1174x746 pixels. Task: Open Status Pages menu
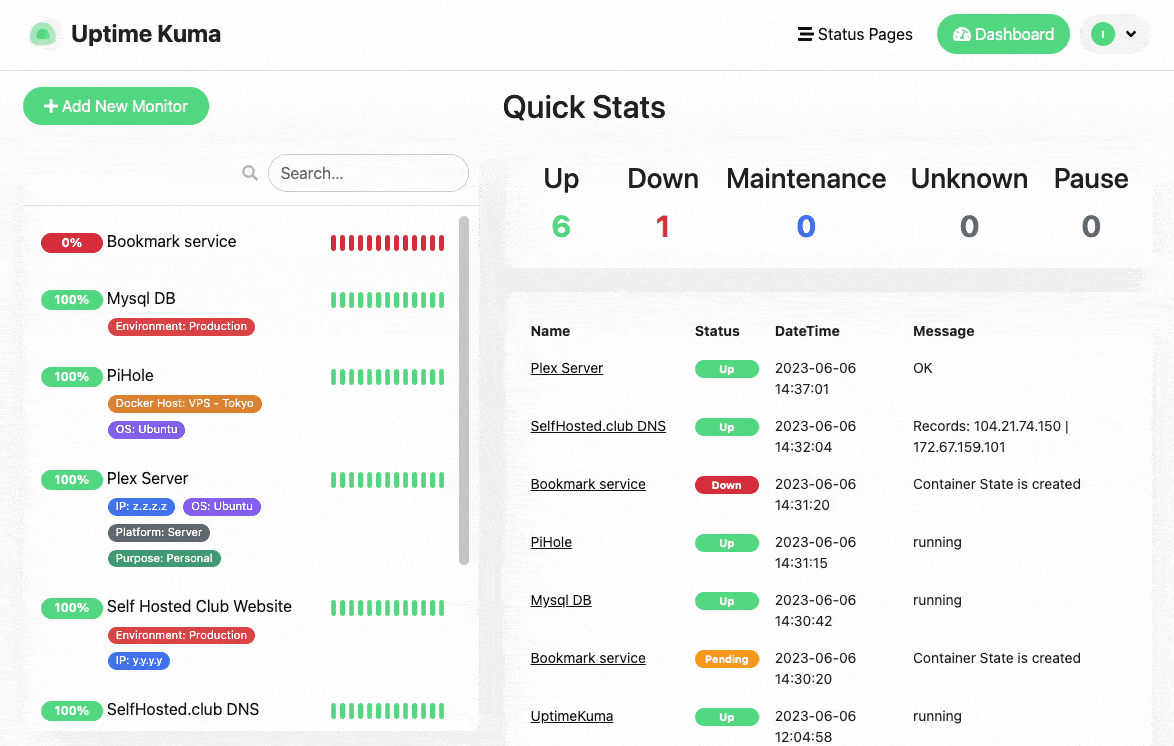coord(855,34)
